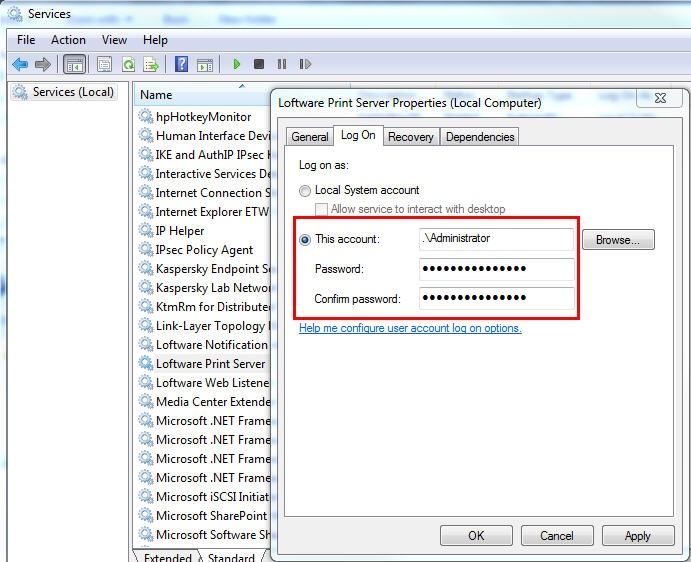
Task: Open the File menu
Action: tap(26, 40)
